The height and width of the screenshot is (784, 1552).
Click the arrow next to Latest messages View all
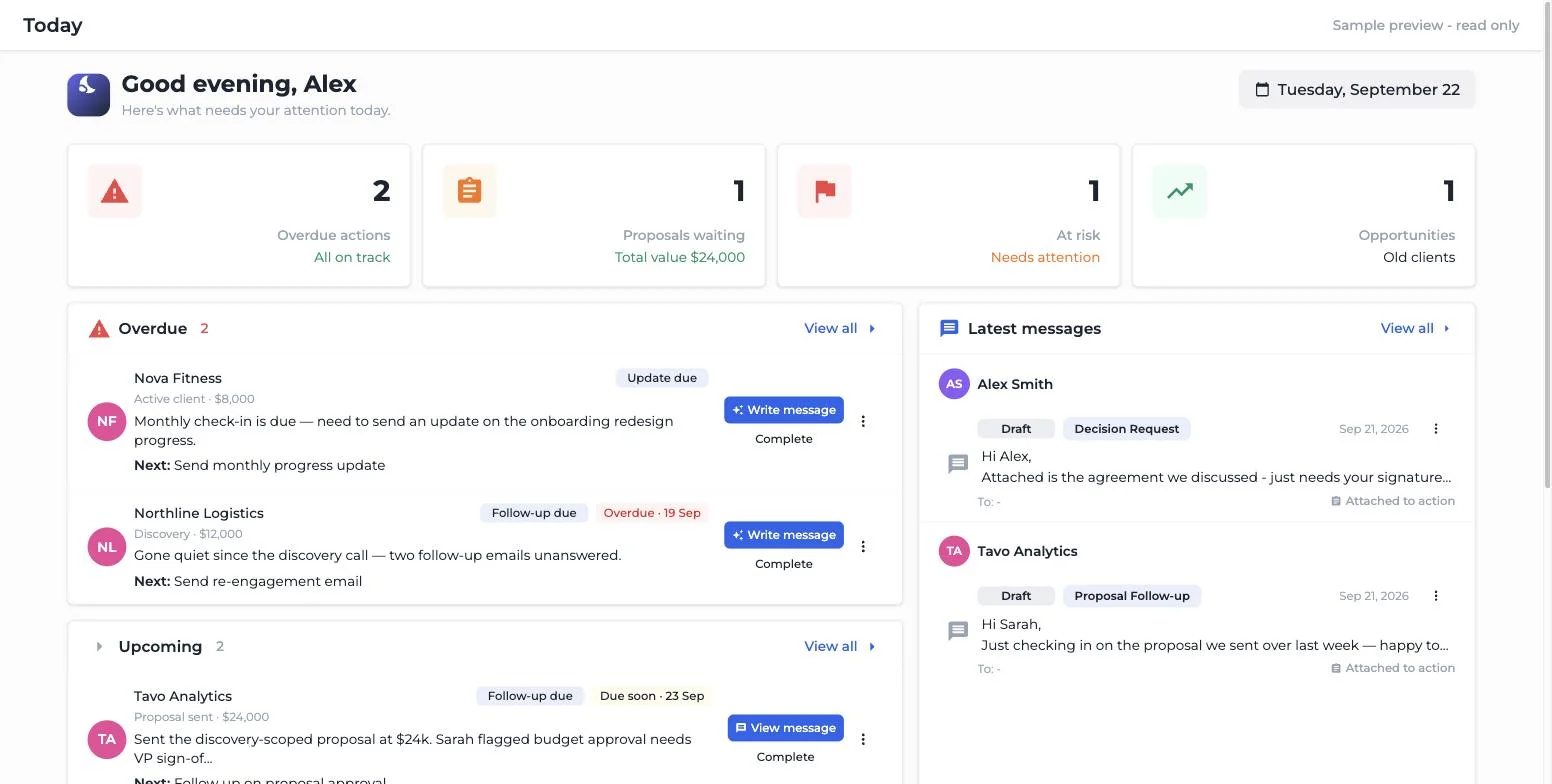(1447, 329)
